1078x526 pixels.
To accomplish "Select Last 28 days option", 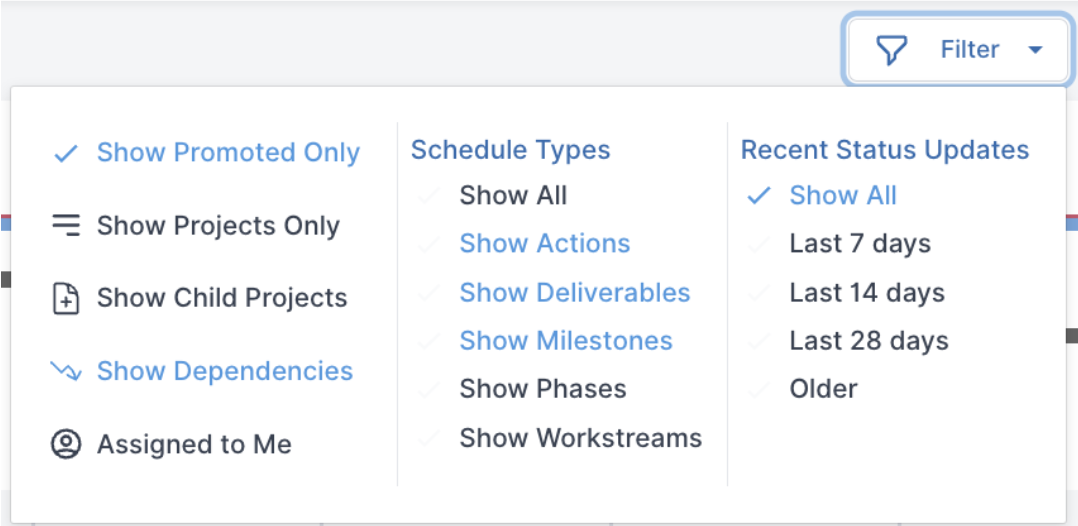I will 869,341.
